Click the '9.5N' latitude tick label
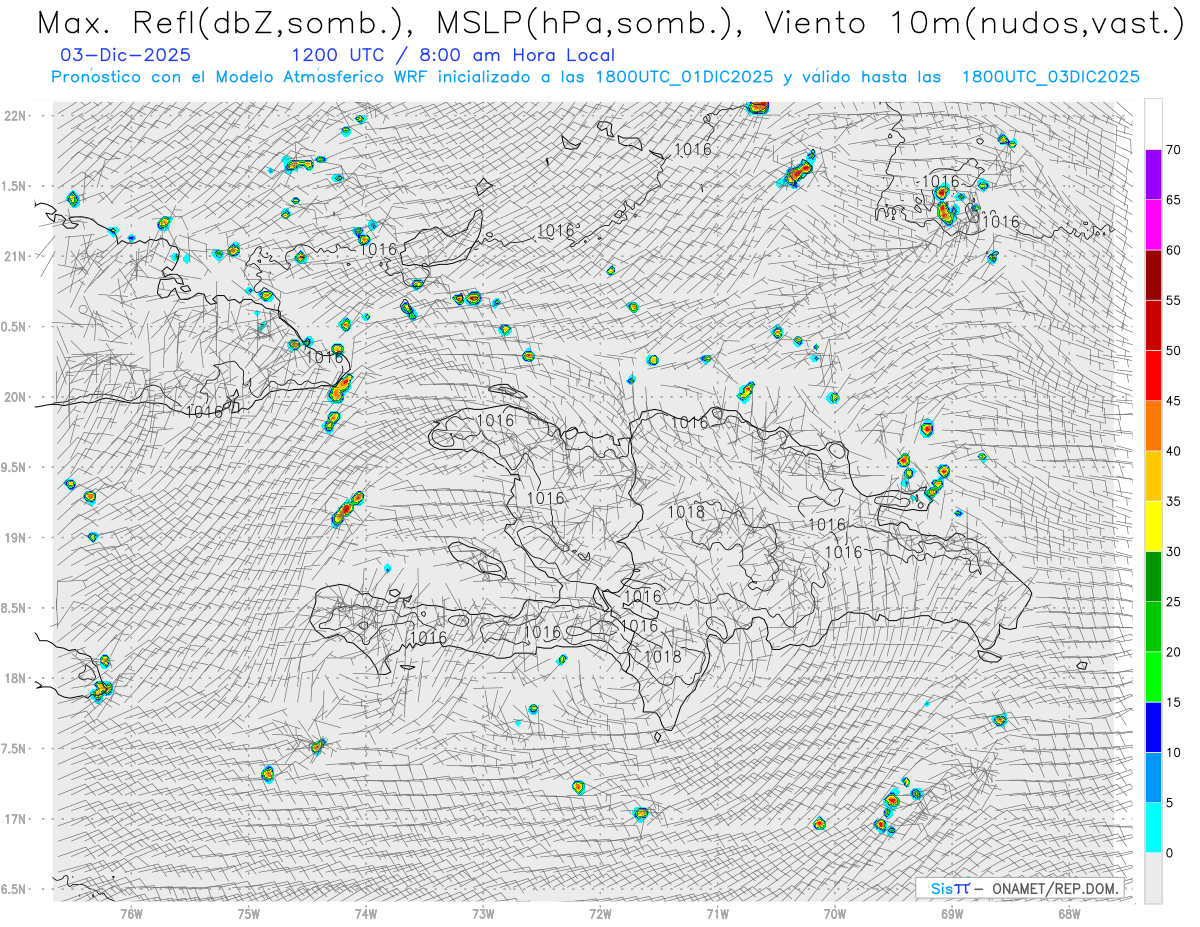This screenshot has width=1200, height=927. pyautogui.click(x=15, y=467)
